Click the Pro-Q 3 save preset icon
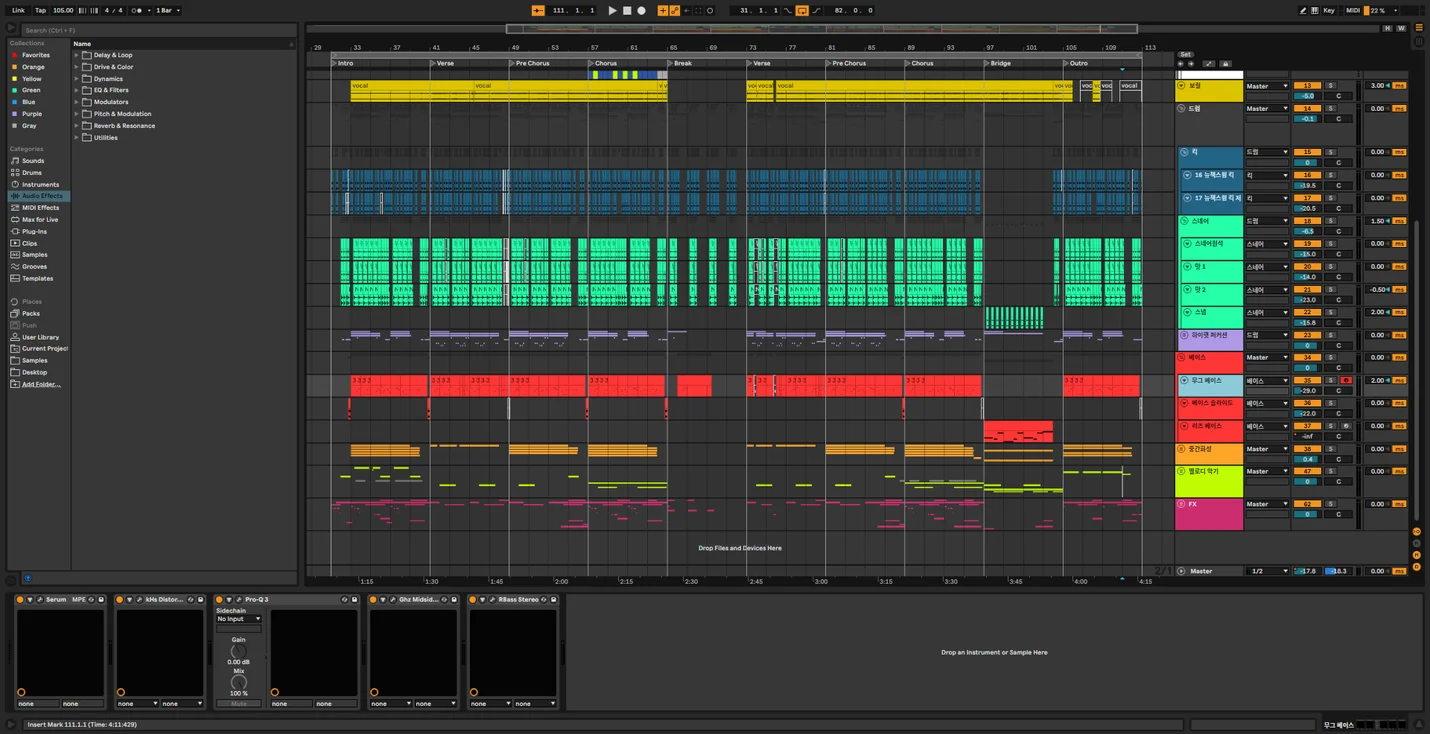Viewport: 1430px width, 734px height. [354, 600]
